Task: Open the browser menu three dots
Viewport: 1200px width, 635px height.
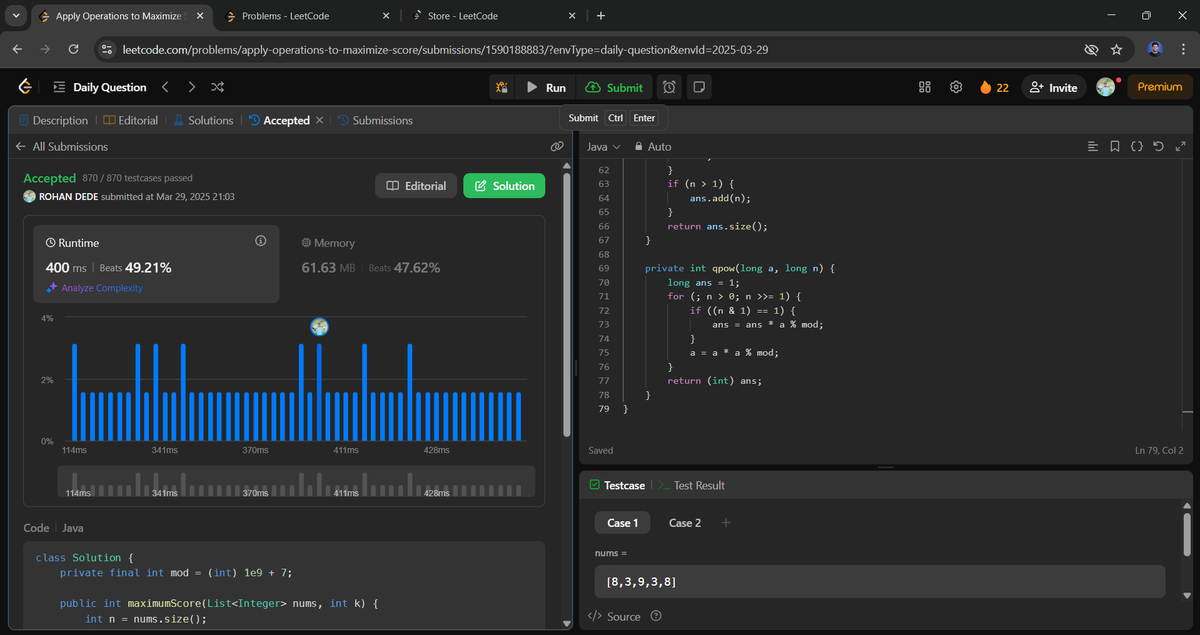Action: point(1184,49)
